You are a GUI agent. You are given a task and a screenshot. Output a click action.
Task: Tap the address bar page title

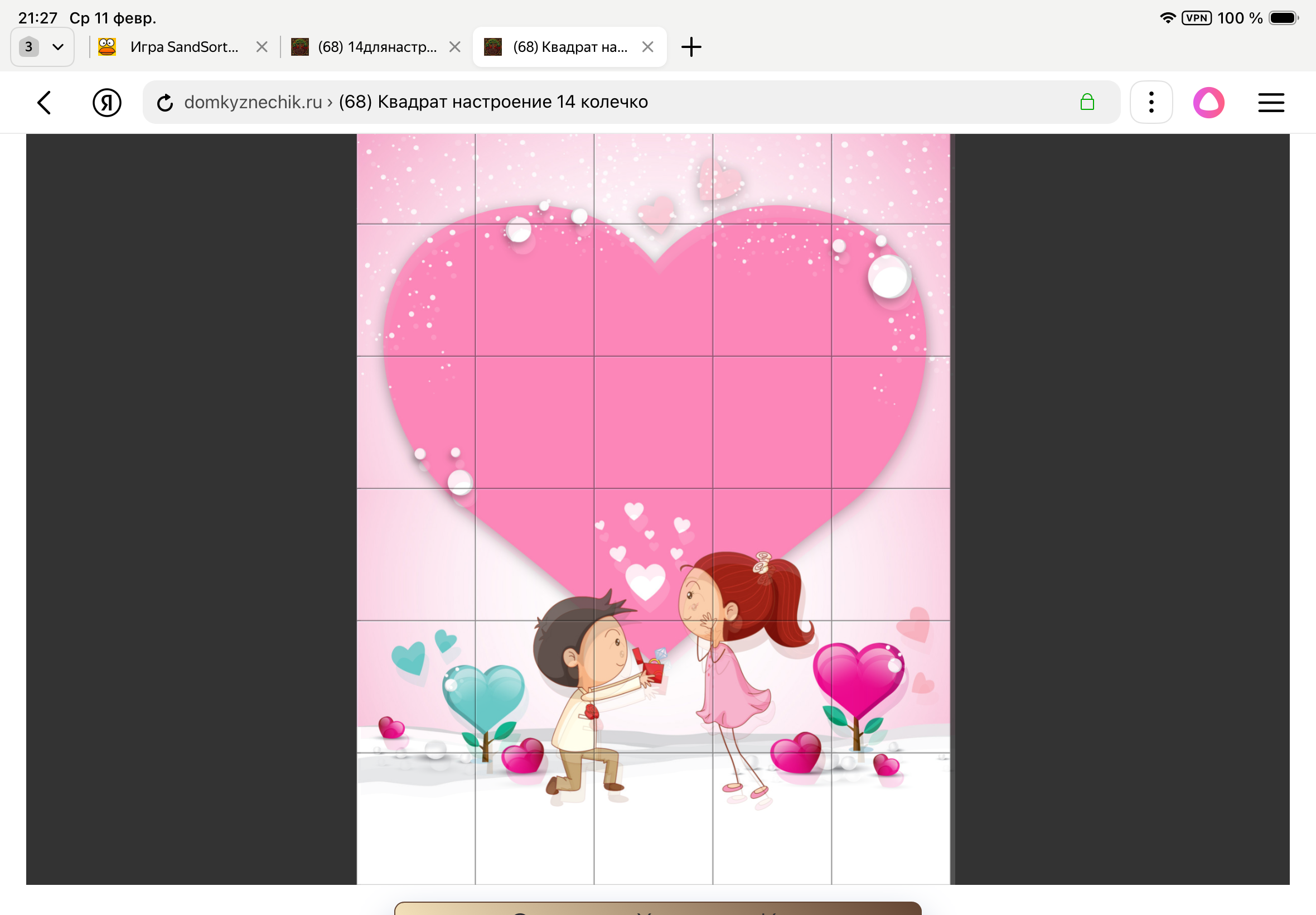pos(493,103)
